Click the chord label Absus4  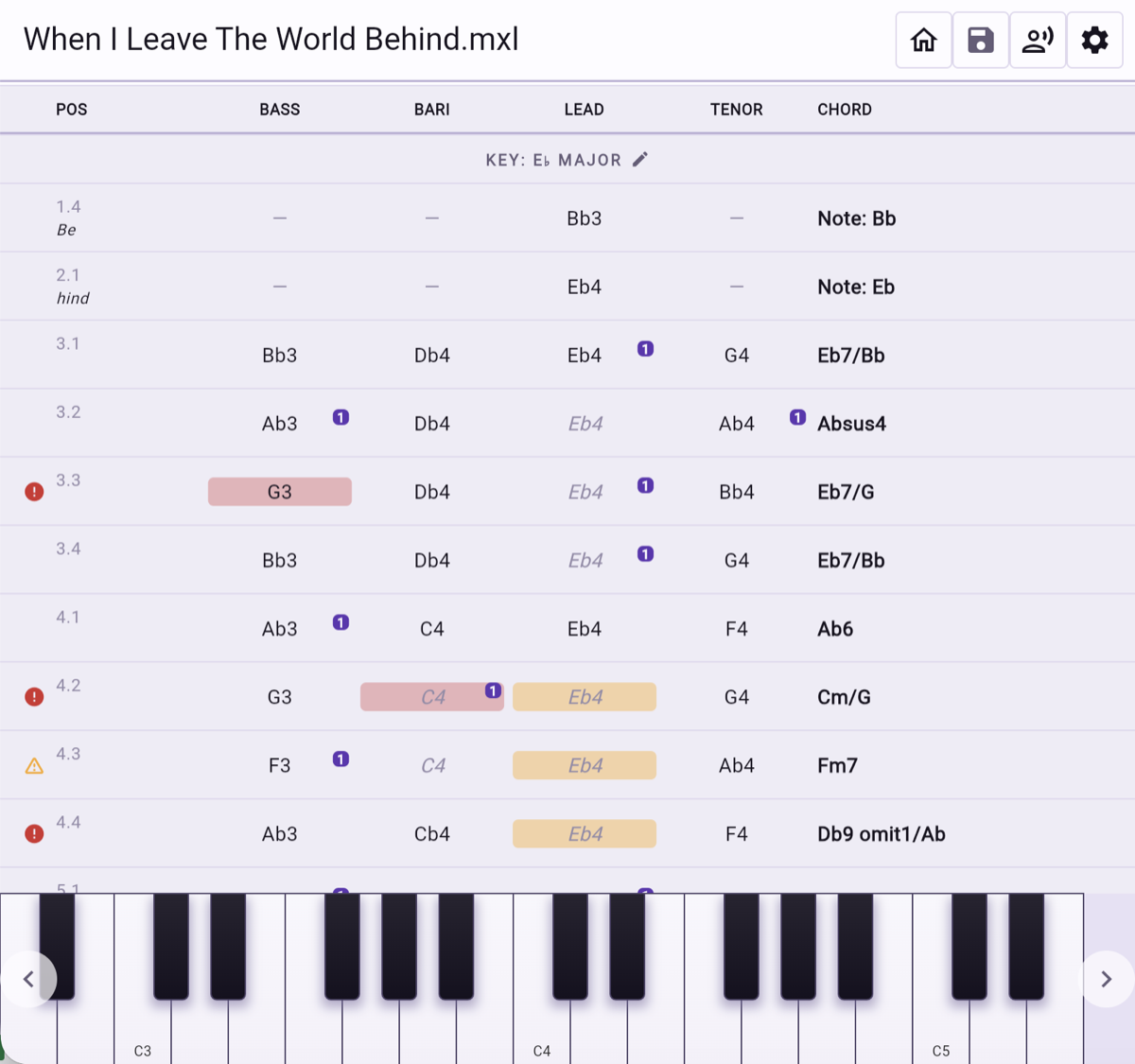852,424
